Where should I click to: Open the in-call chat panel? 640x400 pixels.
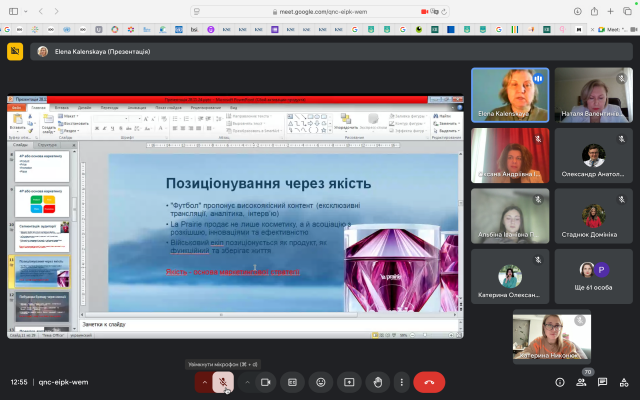coord(601,382)
